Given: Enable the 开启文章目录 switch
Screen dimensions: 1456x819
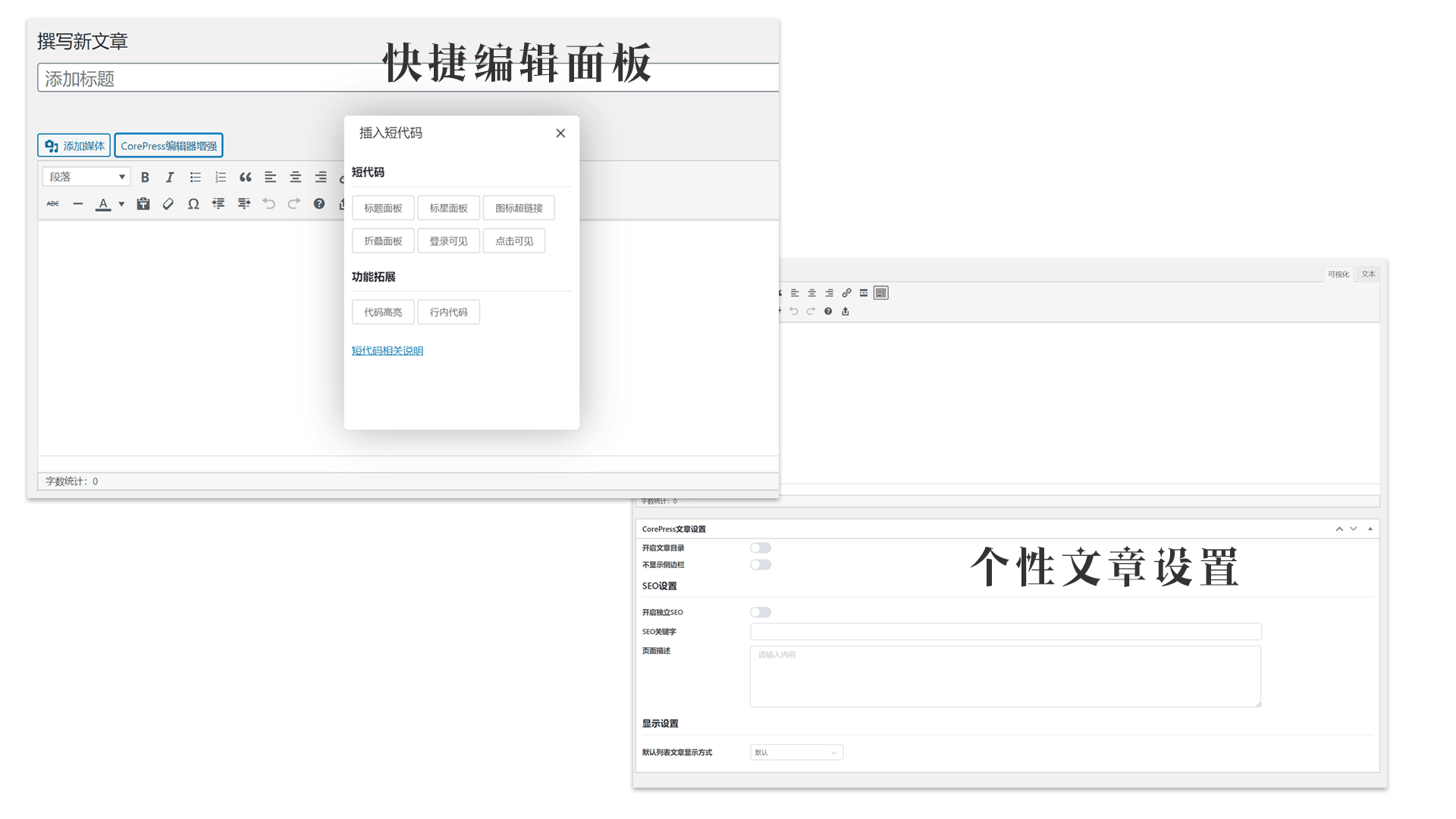Looking at the screenshot, I should pyautogui.click(x=761, y=548).
